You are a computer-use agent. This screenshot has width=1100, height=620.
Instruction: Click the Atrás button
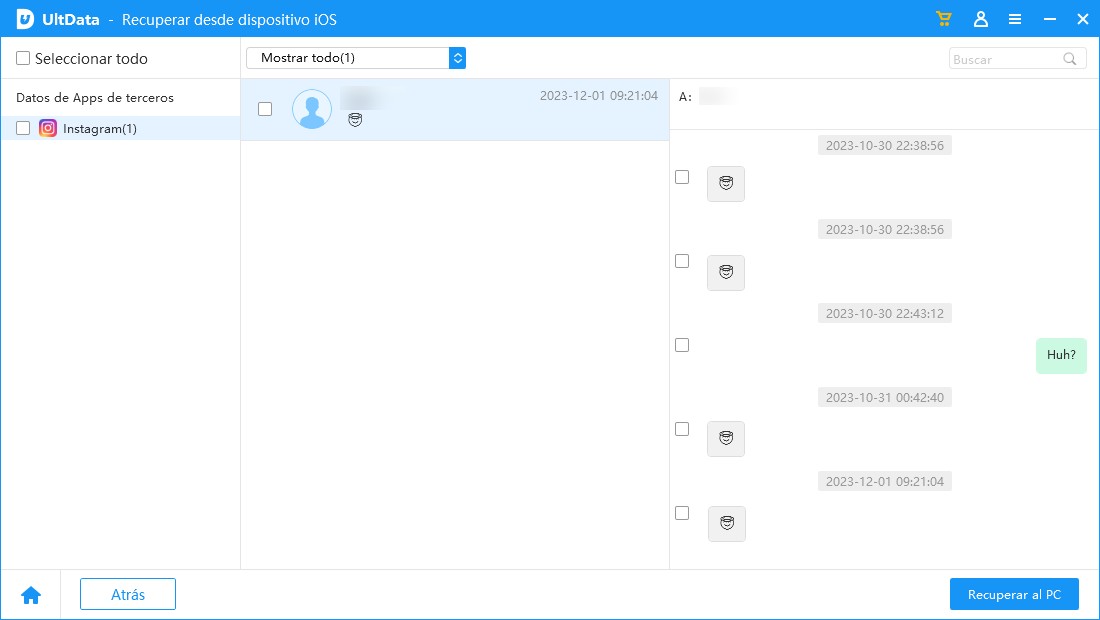pos(128,594)
